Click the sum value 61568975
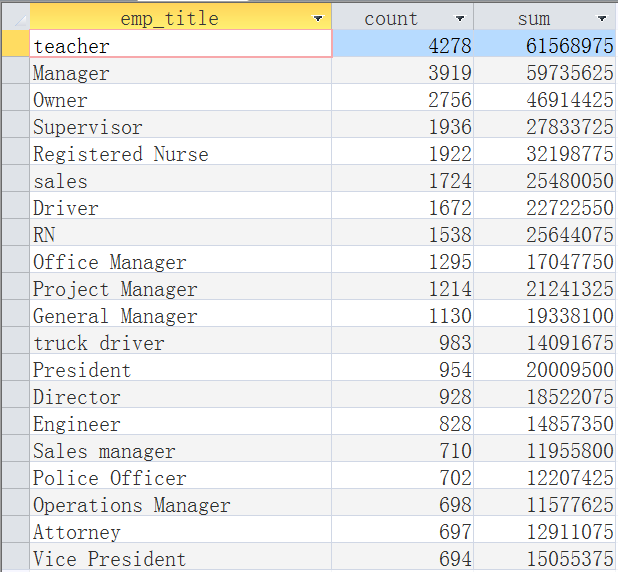618x572 pixels. click(x=570, y=46)
